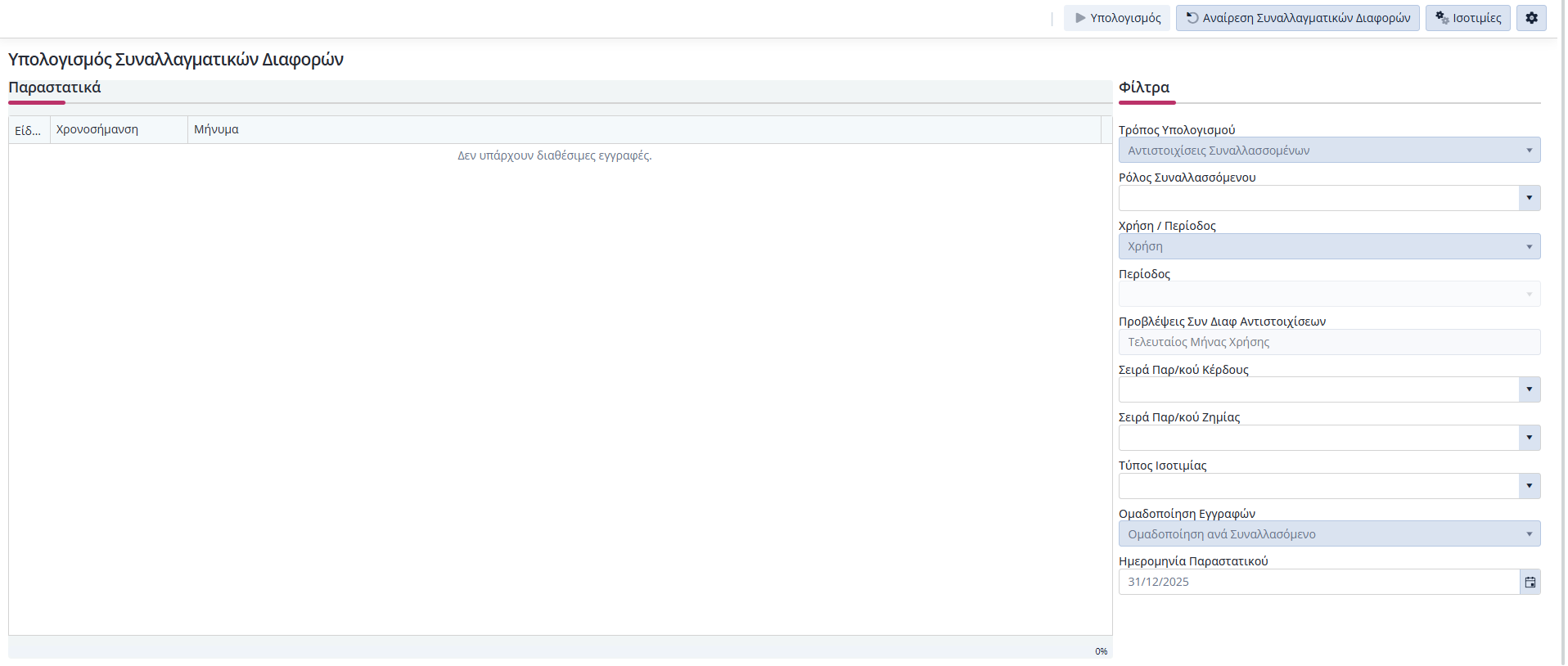Click the Προβλέψεις Συν Διαφ Αντιστοιχίσεων field

pyautogui.click(x=1328, y=342)
